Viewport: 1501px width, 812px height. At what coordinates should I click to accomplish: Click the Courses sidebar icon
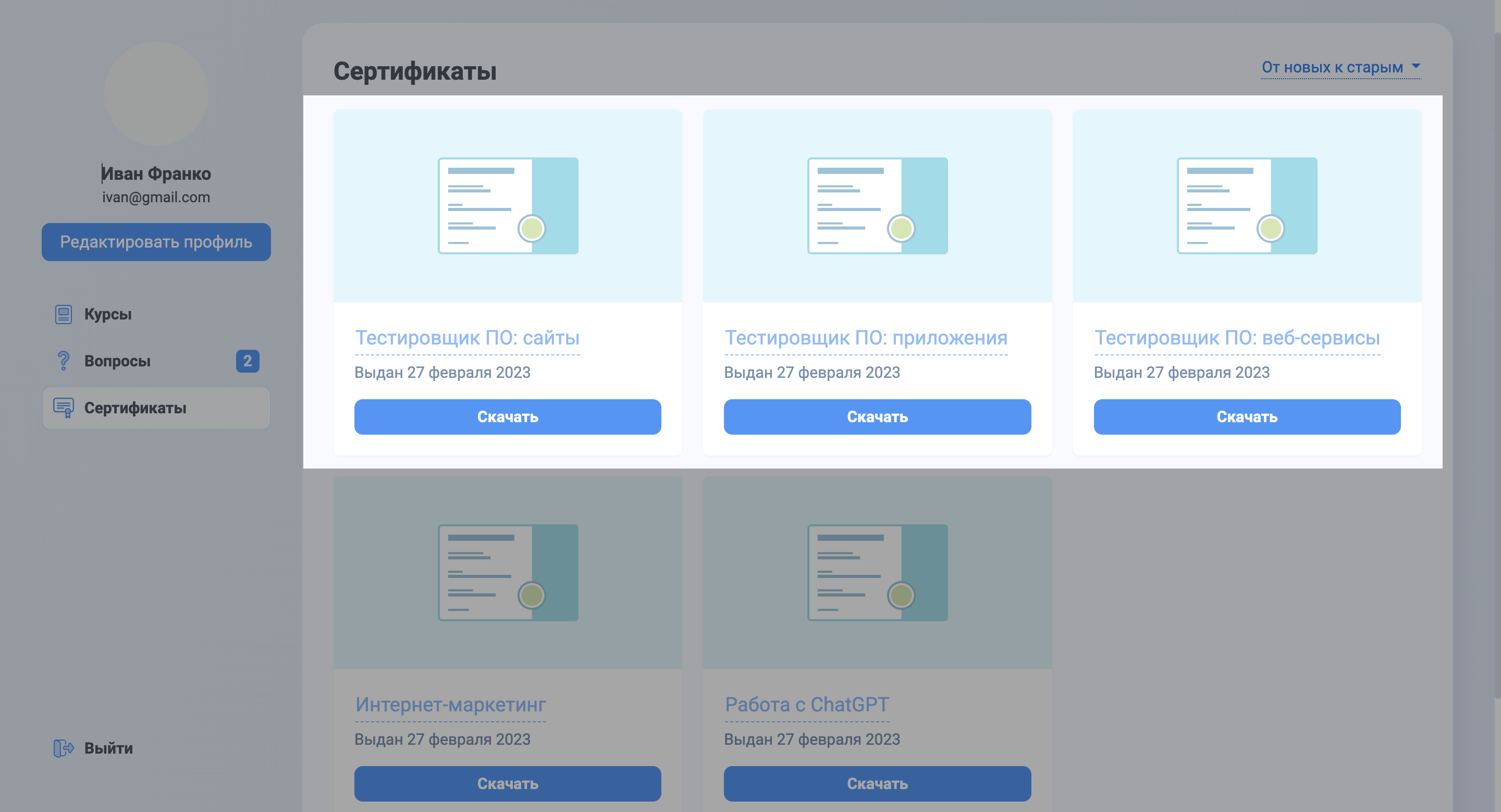pos(63,314)
